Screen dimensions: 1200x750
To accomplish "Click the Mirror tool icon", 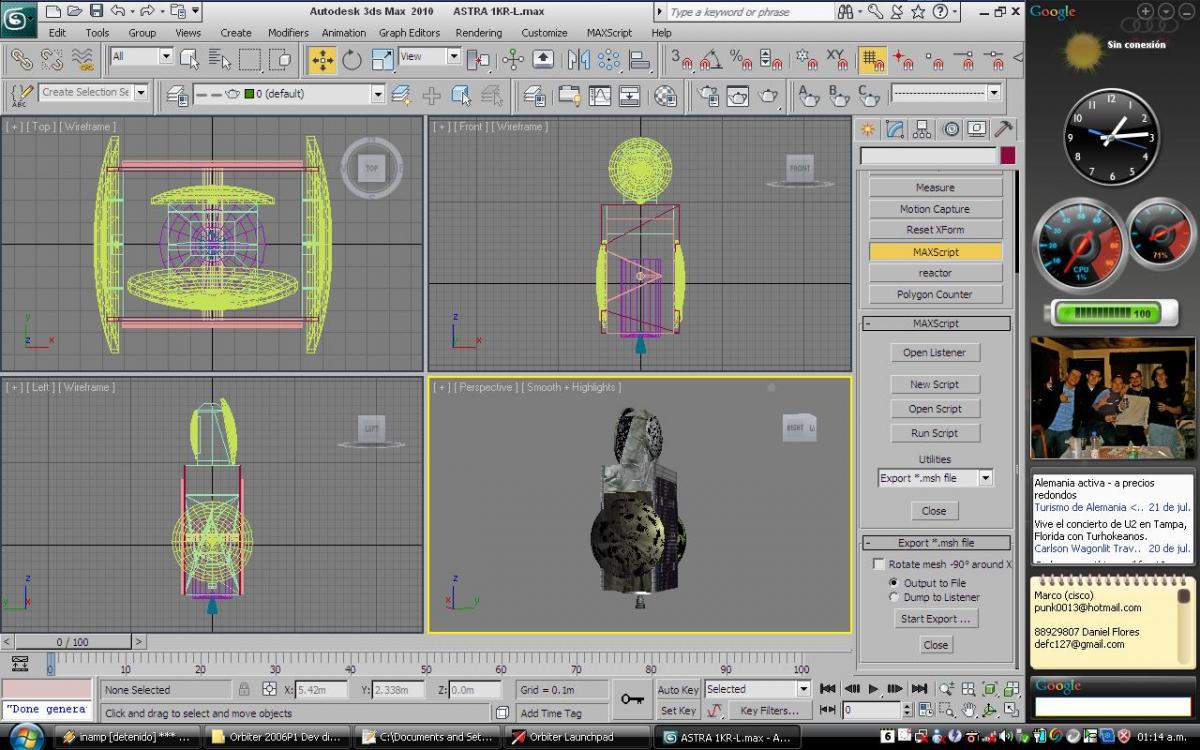I will [578, 60].
